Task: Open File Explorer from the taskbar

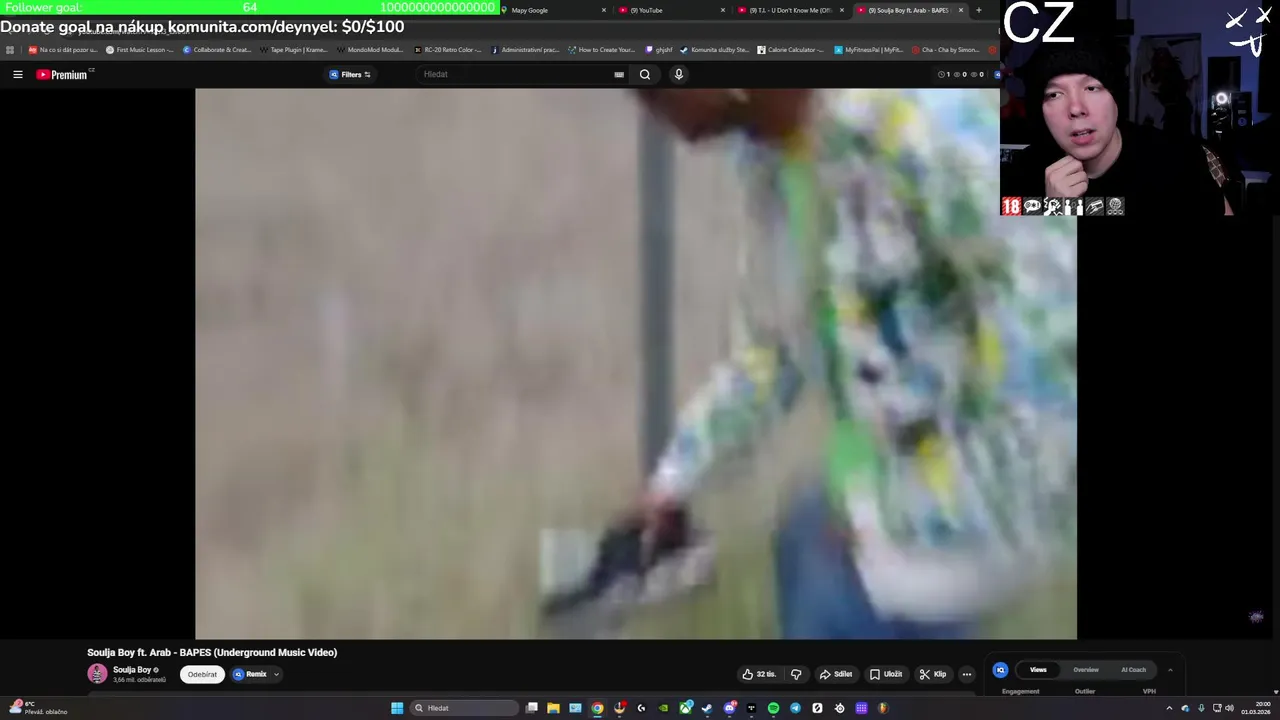Action: click(553, 708)
